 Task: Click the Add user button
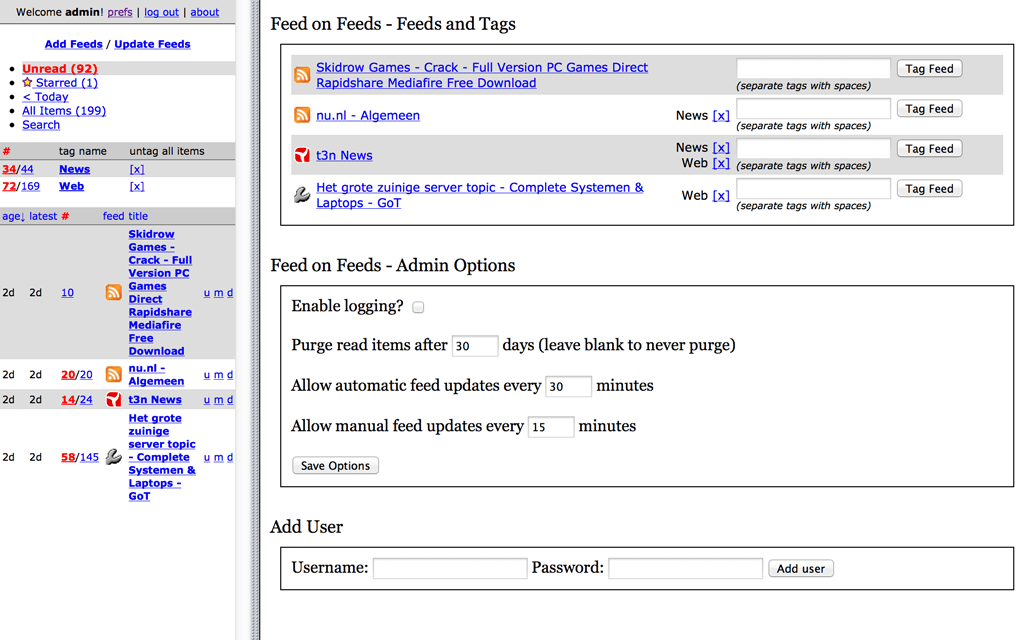point(800,568)
